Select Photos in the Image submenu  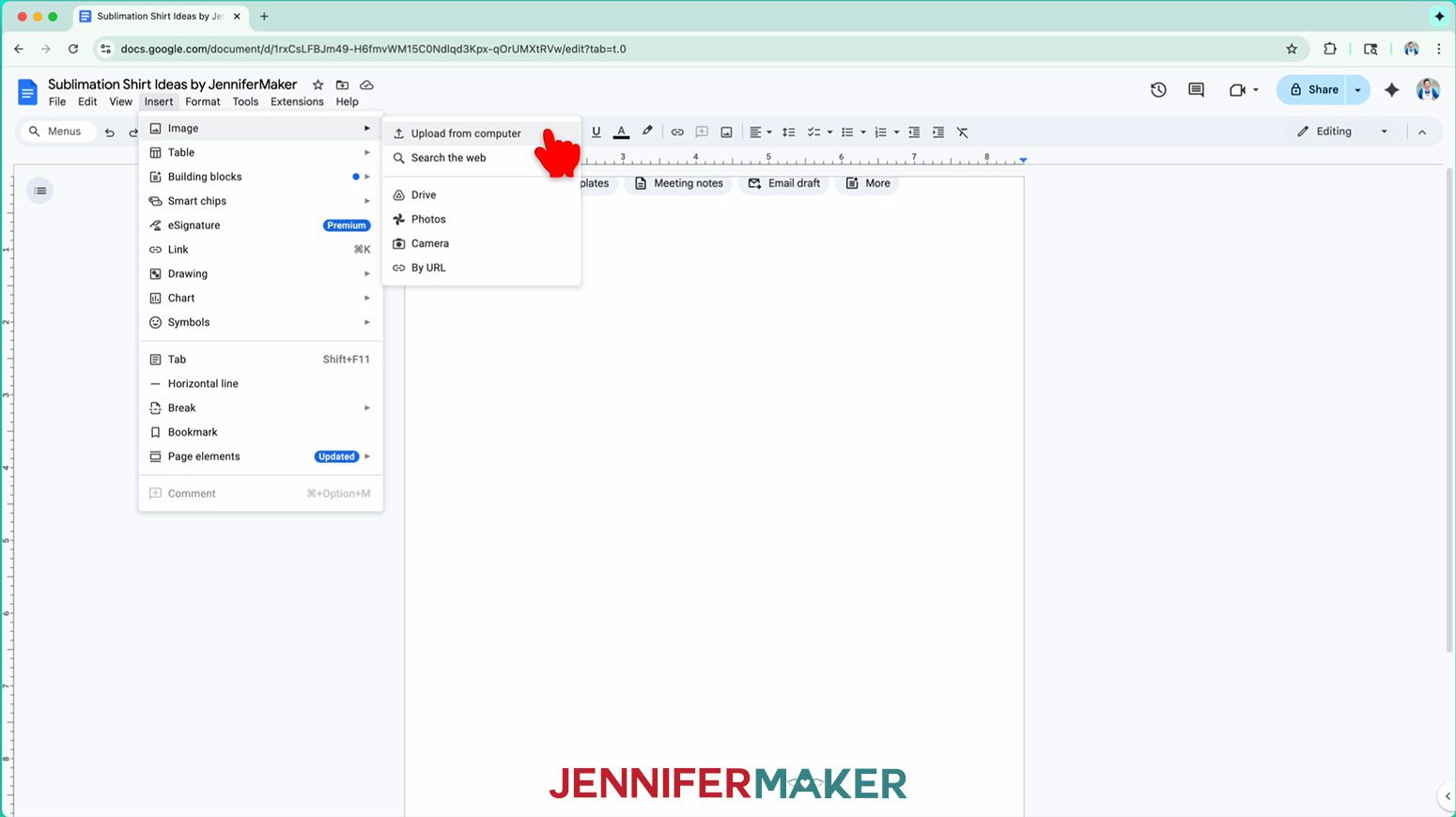point(481,220)
